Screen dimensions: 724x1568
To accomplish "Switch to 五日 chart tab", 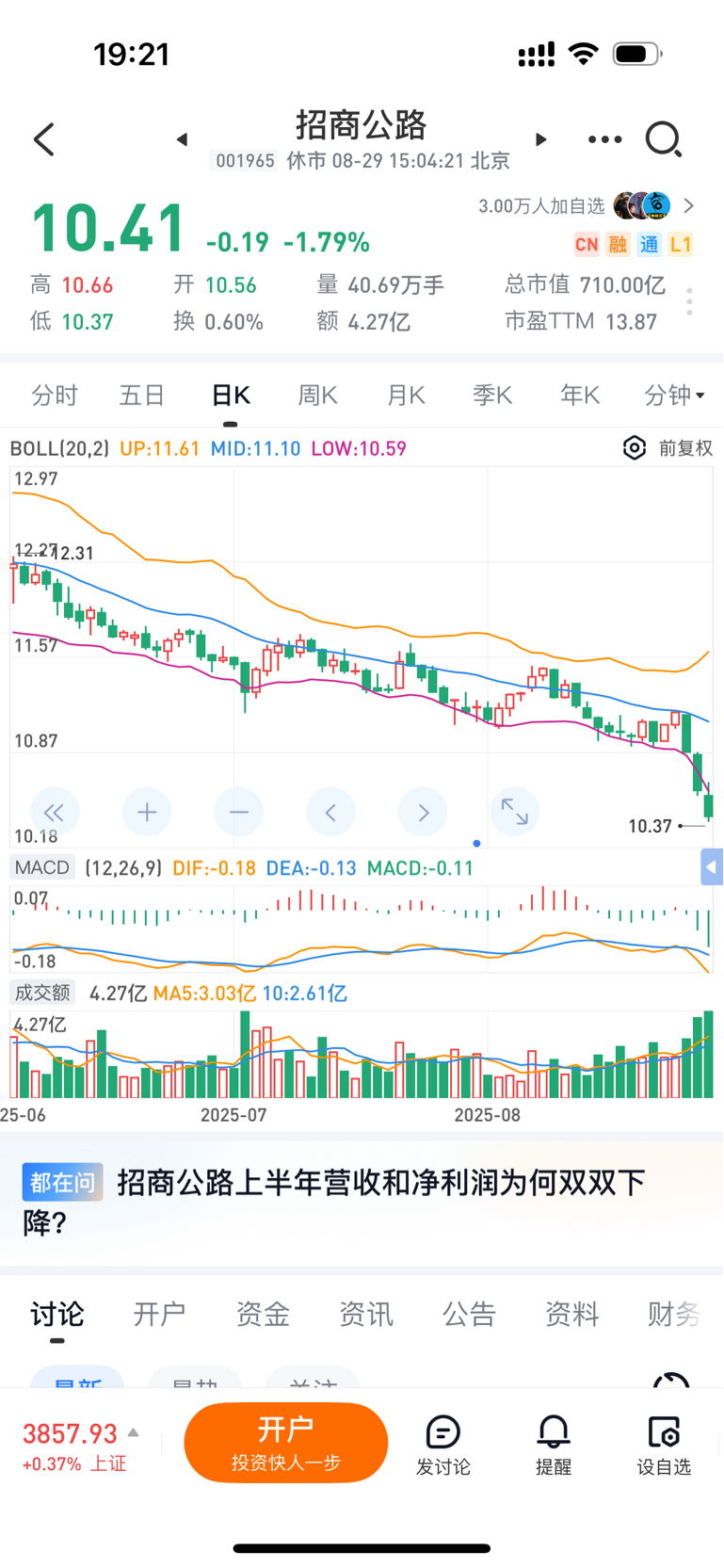I will click(142, 396).
